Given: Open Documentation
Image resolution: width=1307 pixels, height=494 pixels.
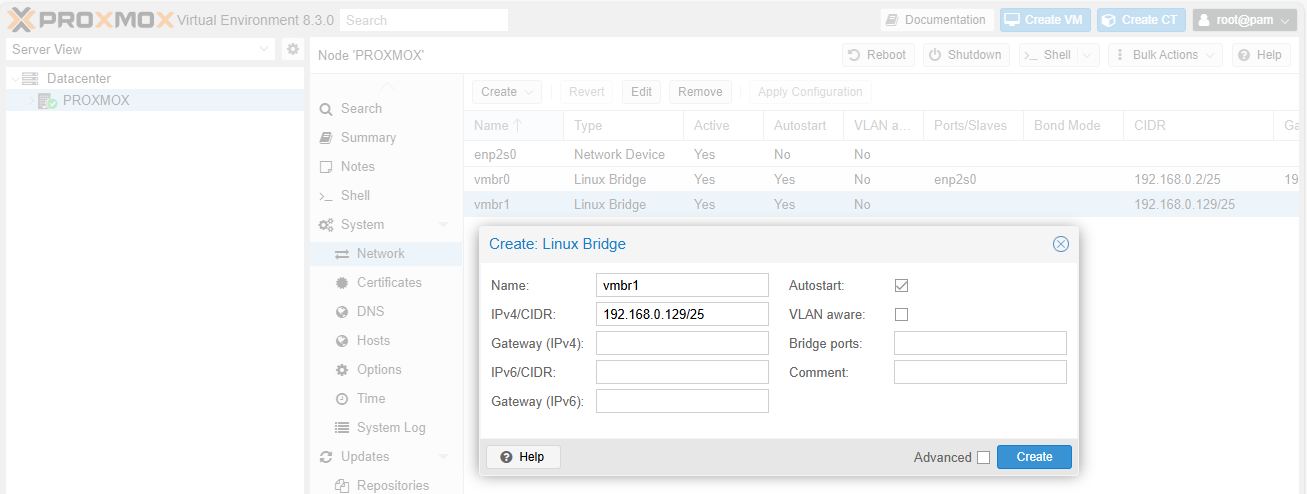Looking at the screenshot, I should [x=937, y=20].
